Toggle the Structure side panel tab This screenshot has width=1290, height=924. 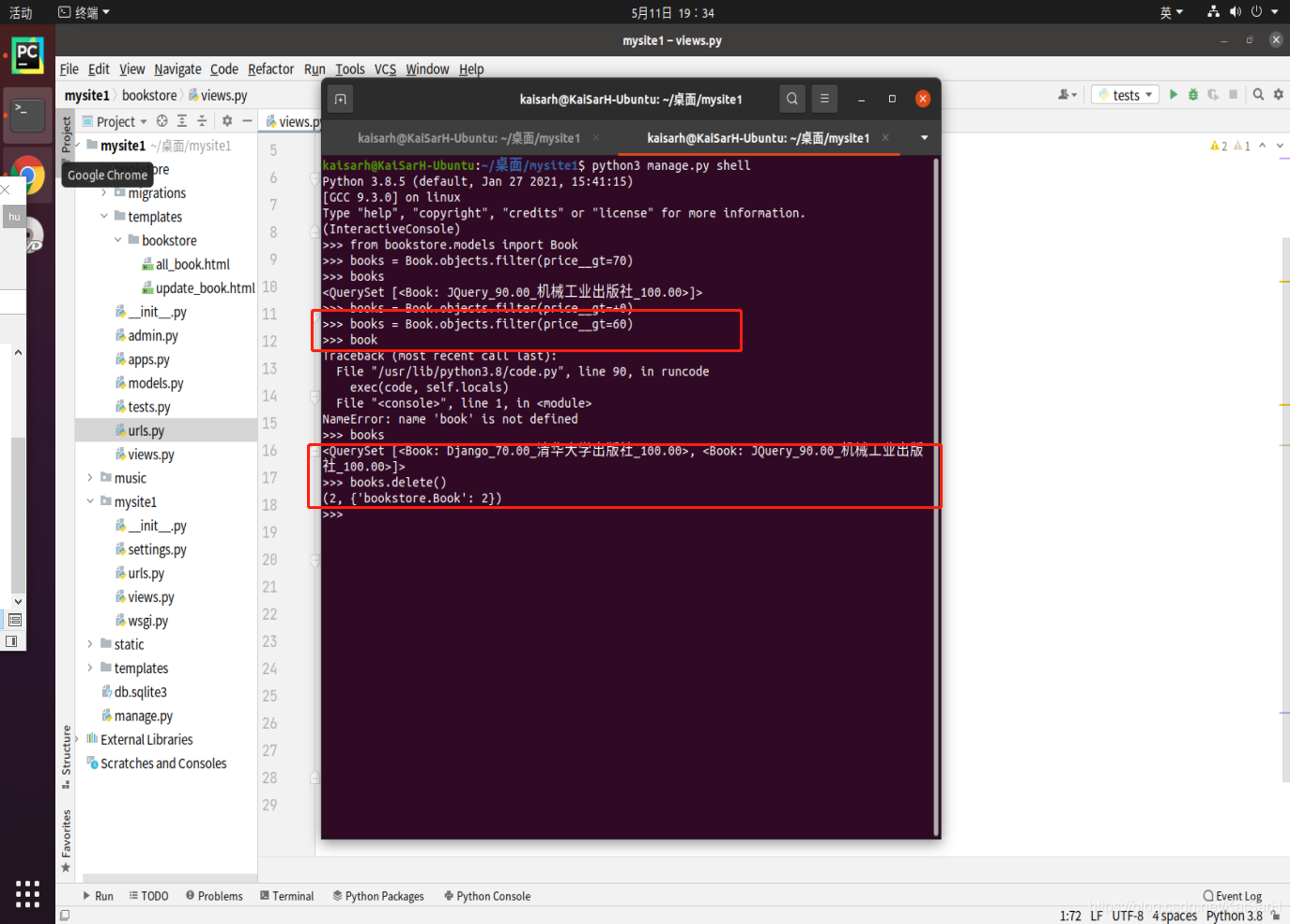(66, 756)
